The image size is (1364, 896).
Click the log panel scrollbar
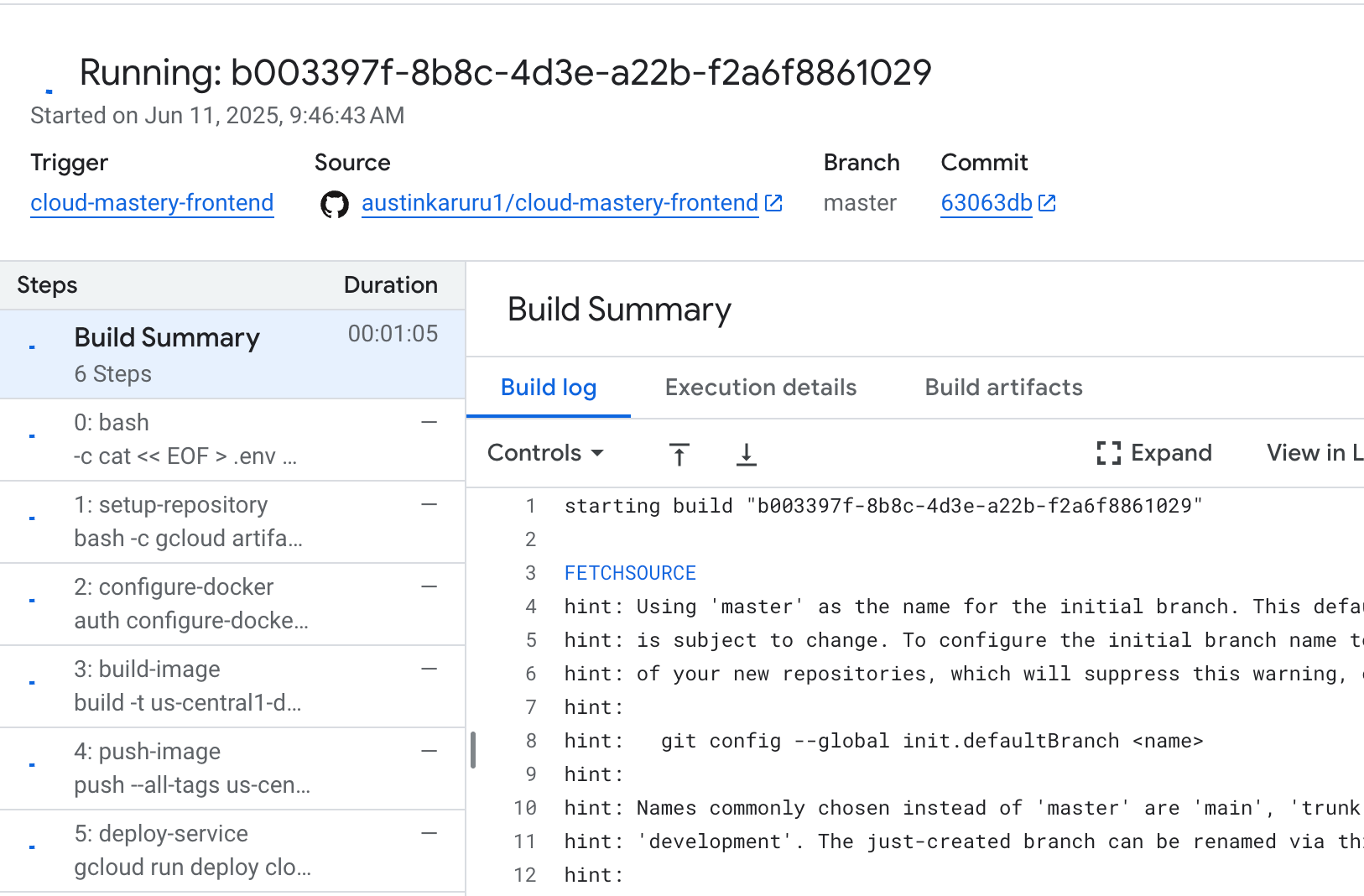472,750
